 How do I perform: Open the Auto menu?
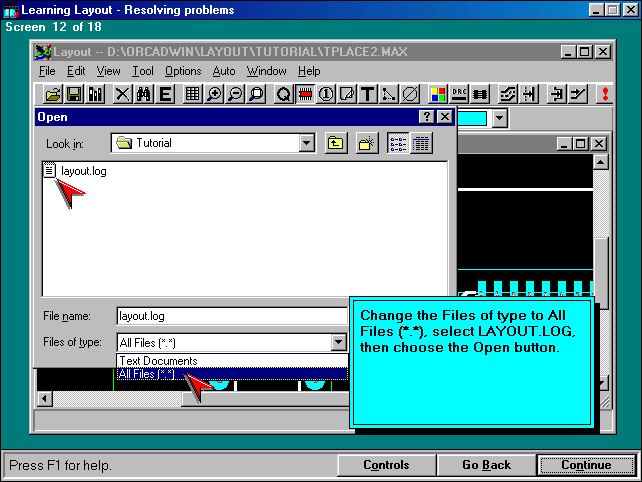tap(224, 71)
